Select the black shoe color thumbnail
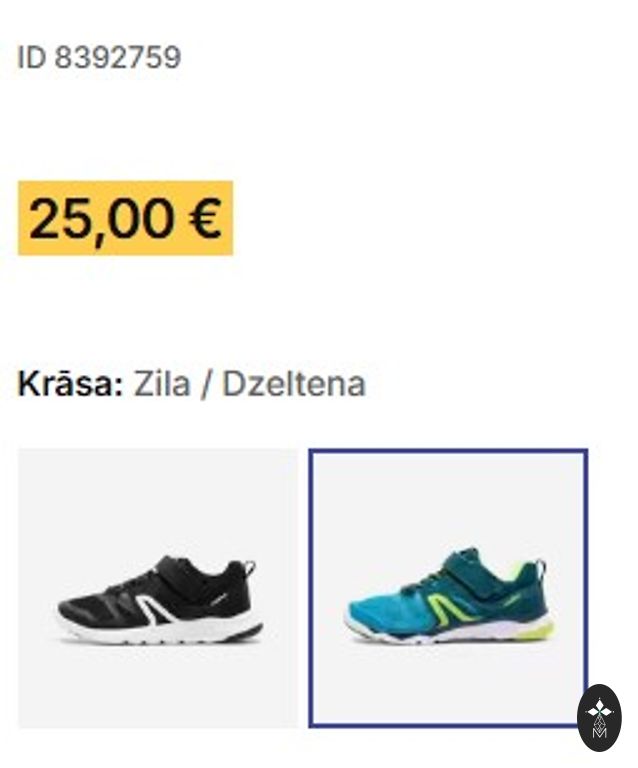The width and height of the screenshot is (638, 768). (x=158, y=588)
